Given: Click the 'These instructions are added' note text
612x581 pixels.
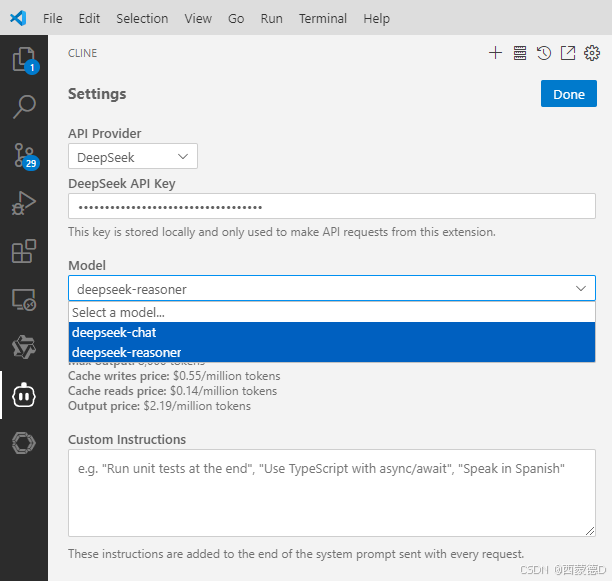Looking at the screenshot, I should 296,554.
